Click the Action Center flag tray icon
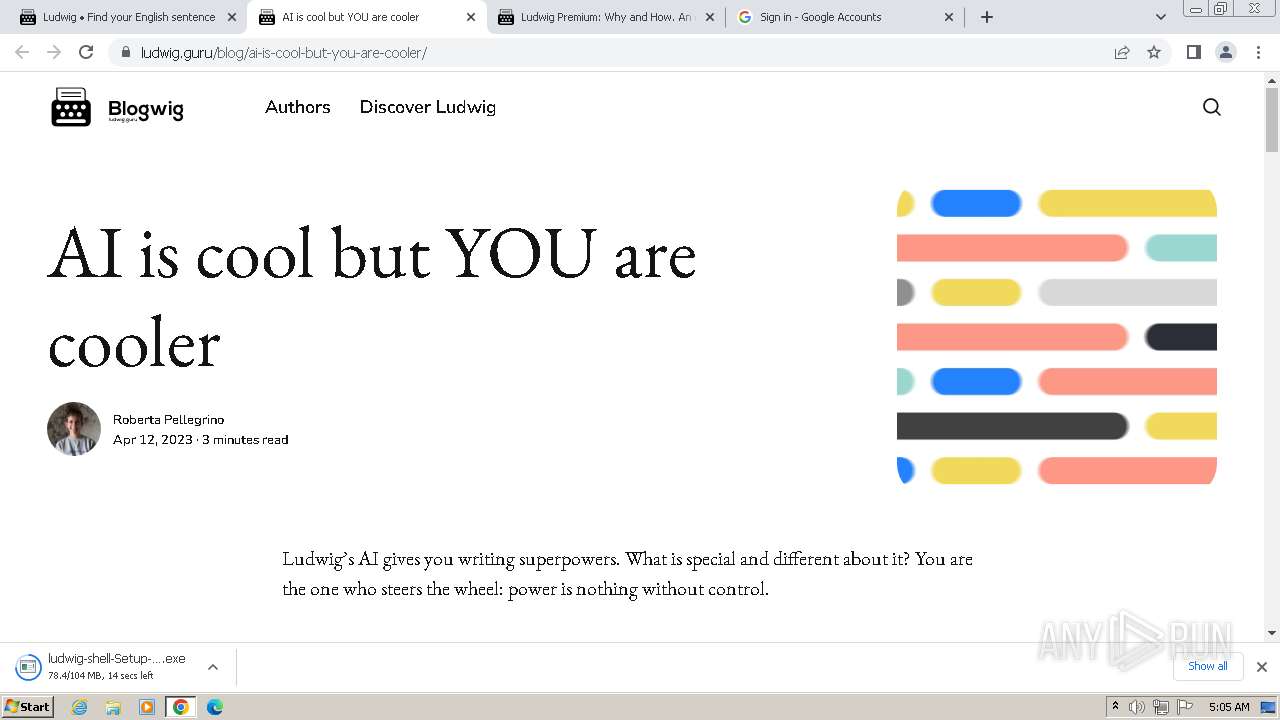Image resolution: width=1280 pixels, height=720 pixels. (x=1185, y=707)
